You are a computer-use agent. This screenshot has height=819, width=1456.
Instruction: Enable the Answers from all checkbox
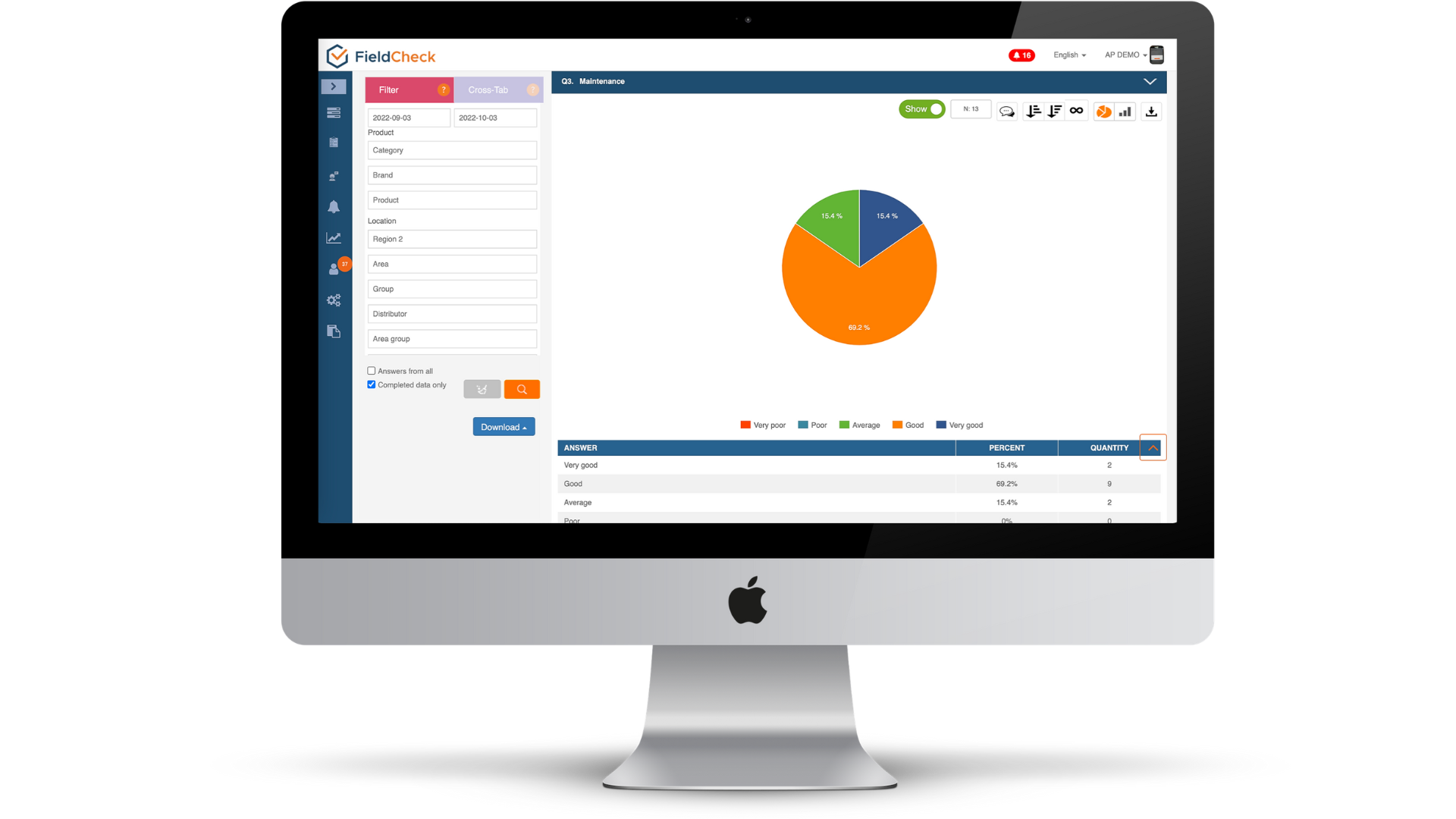(371, 371)
